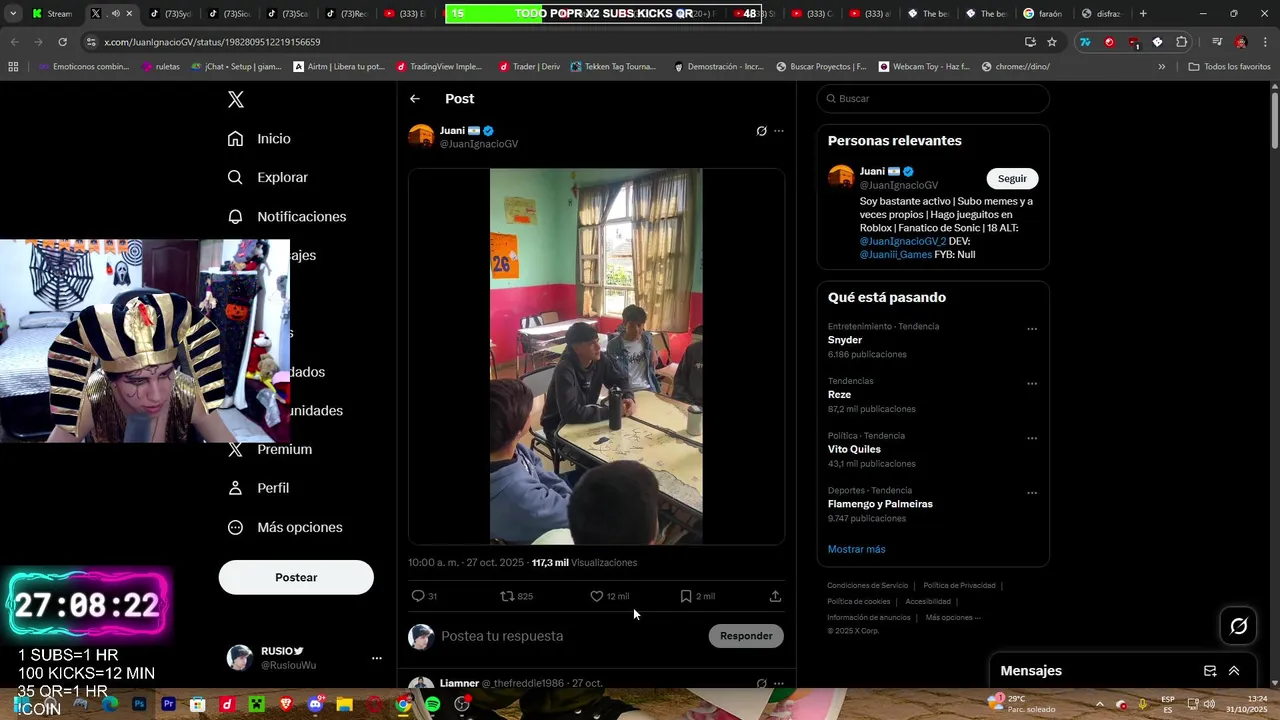The height and width of the screenshot is (720, 1280).
Task: Click the browser back arrow
Action: (x=14, y=42)
